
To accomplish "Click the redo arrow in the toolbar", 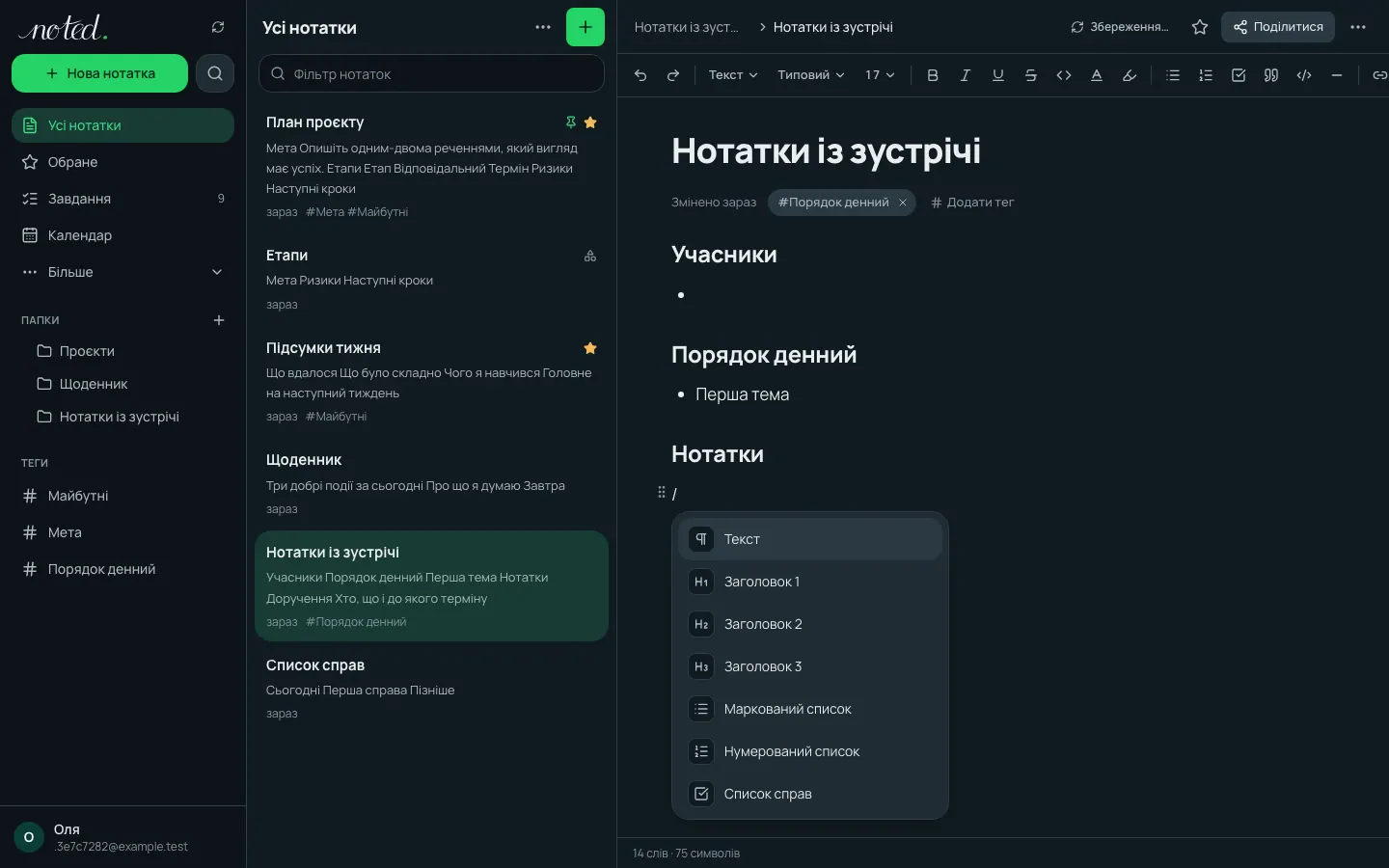I will 673,75.
